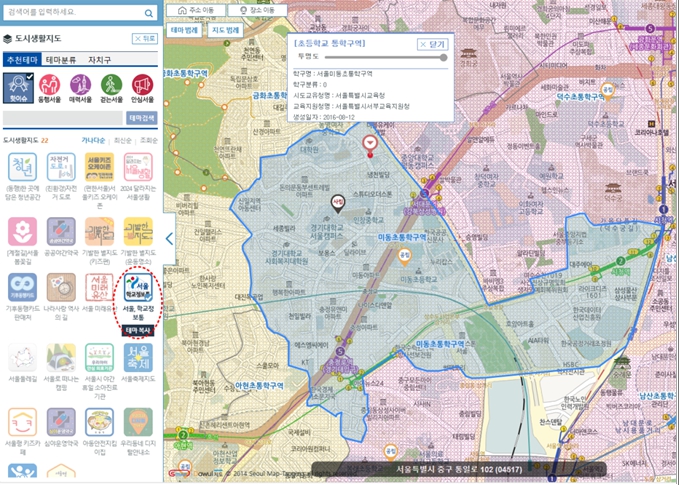Click the 남산초통학구역 map label
679x485 pixels.
pos(658,396)
